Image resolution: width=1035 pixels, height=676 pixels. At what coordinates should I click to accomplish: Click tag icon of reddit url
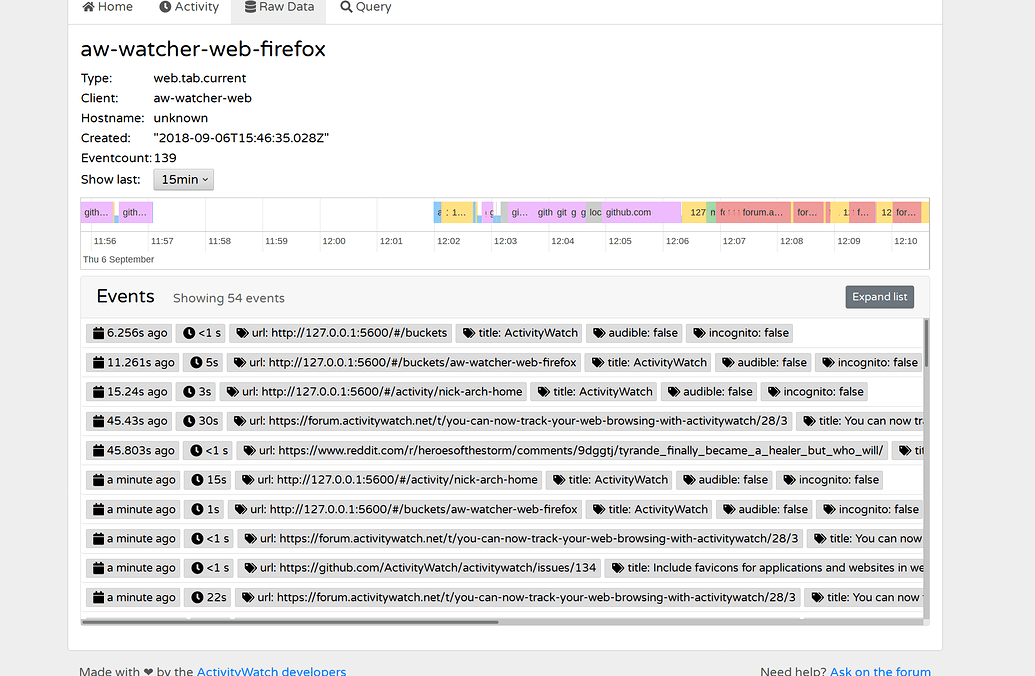(x=250, y=451)
